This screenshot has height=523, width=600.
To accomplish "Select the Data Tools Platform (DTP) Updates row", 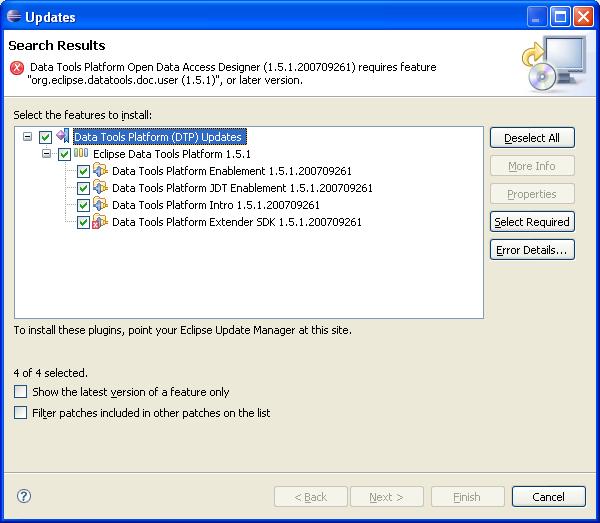I will [x=160, y=137].
